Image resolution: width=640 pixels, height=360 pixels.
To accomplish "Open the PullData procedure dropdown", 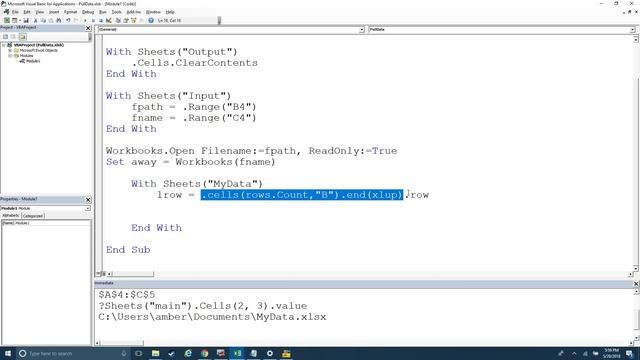I will click(632, 30).
